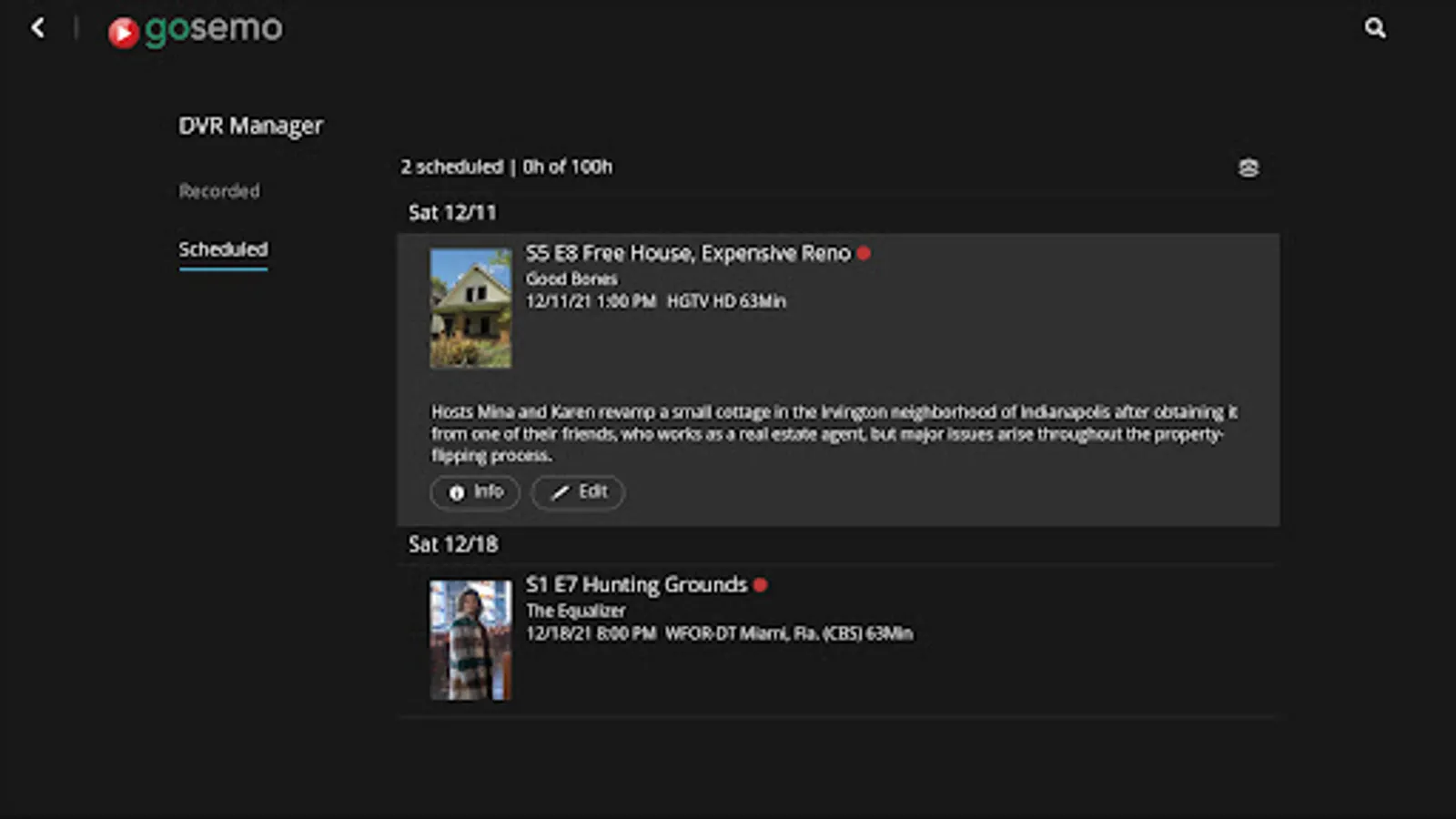Image resolution: width=1456 pixels, height=819 pixels.
Task: Click the Hosts Mina and Karen episode description
Action: 834,434
